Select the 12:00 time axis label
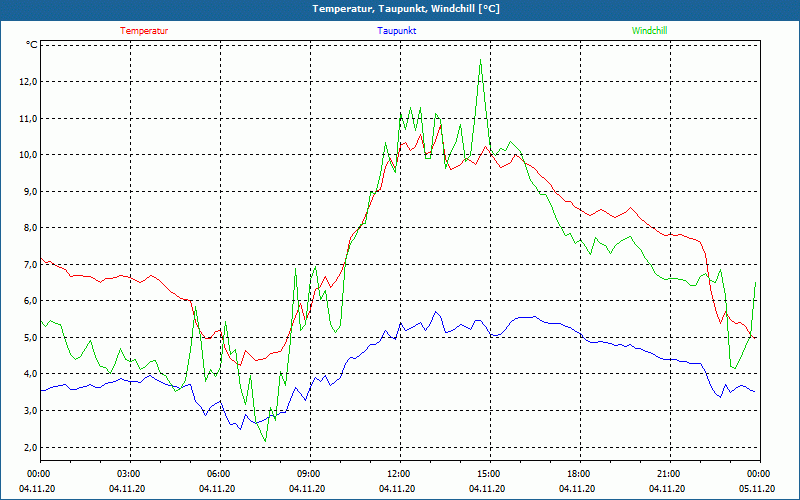This screenshot has height=500, width=800. (x=398, y=473)
